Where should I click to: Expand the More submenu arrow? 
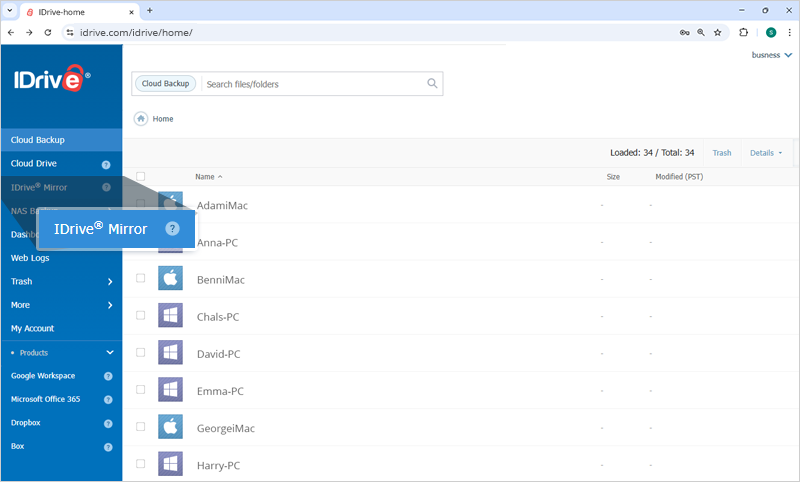110,305
